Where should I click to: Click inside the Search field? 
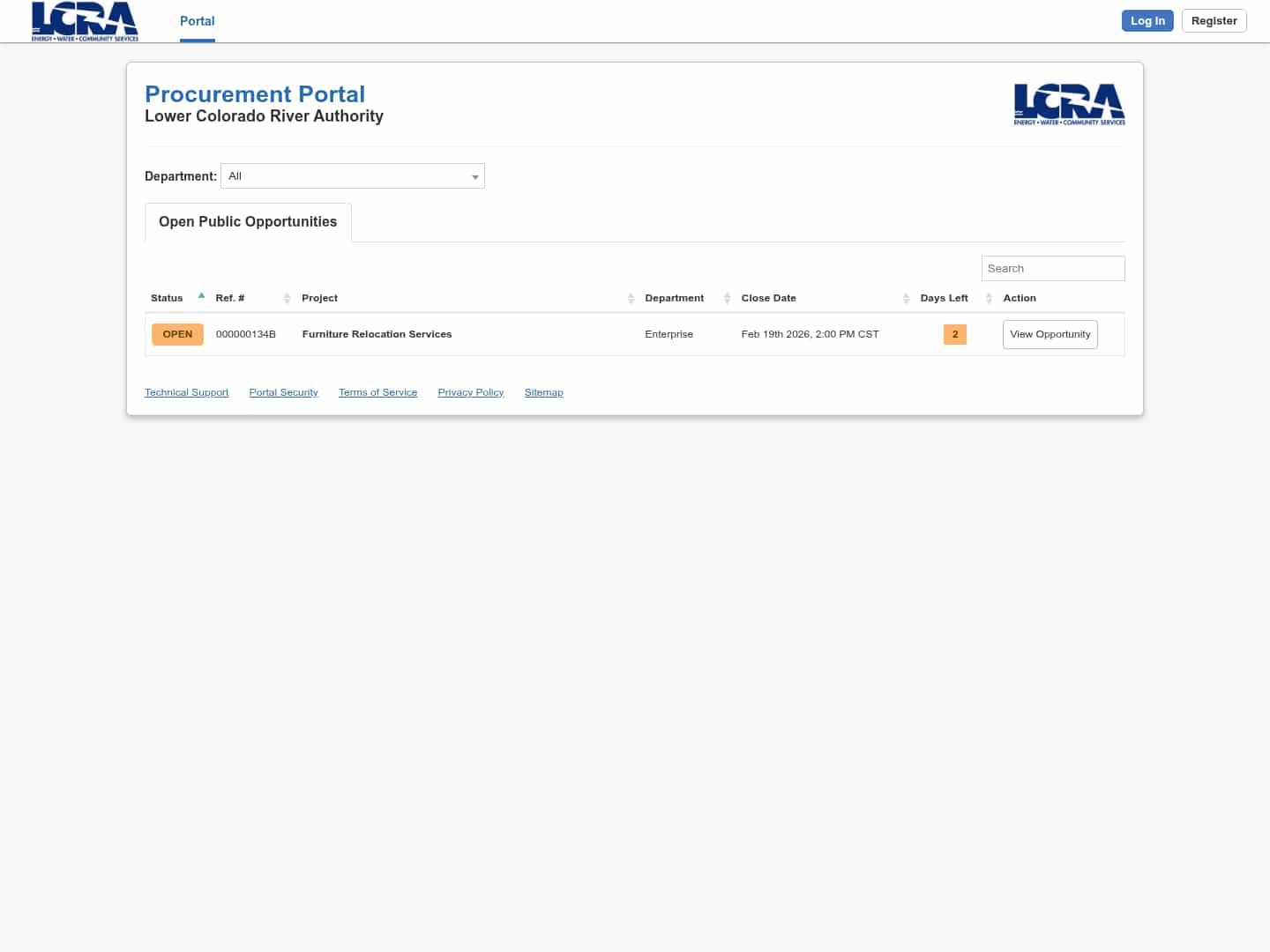(x=1052, y=268)
